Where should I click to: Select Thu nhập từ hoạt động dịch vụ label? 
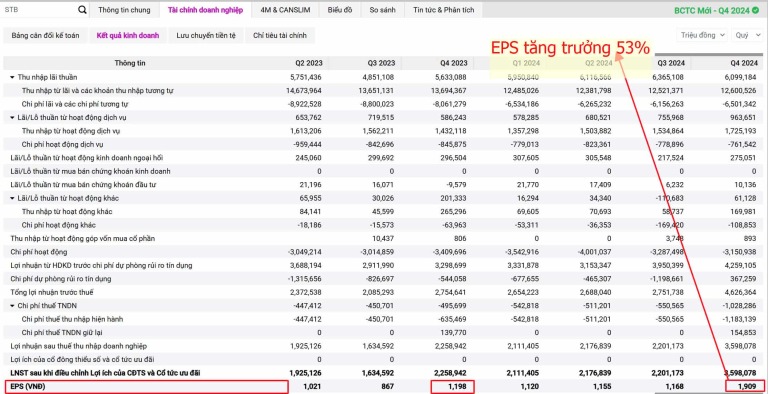(71, 131)
